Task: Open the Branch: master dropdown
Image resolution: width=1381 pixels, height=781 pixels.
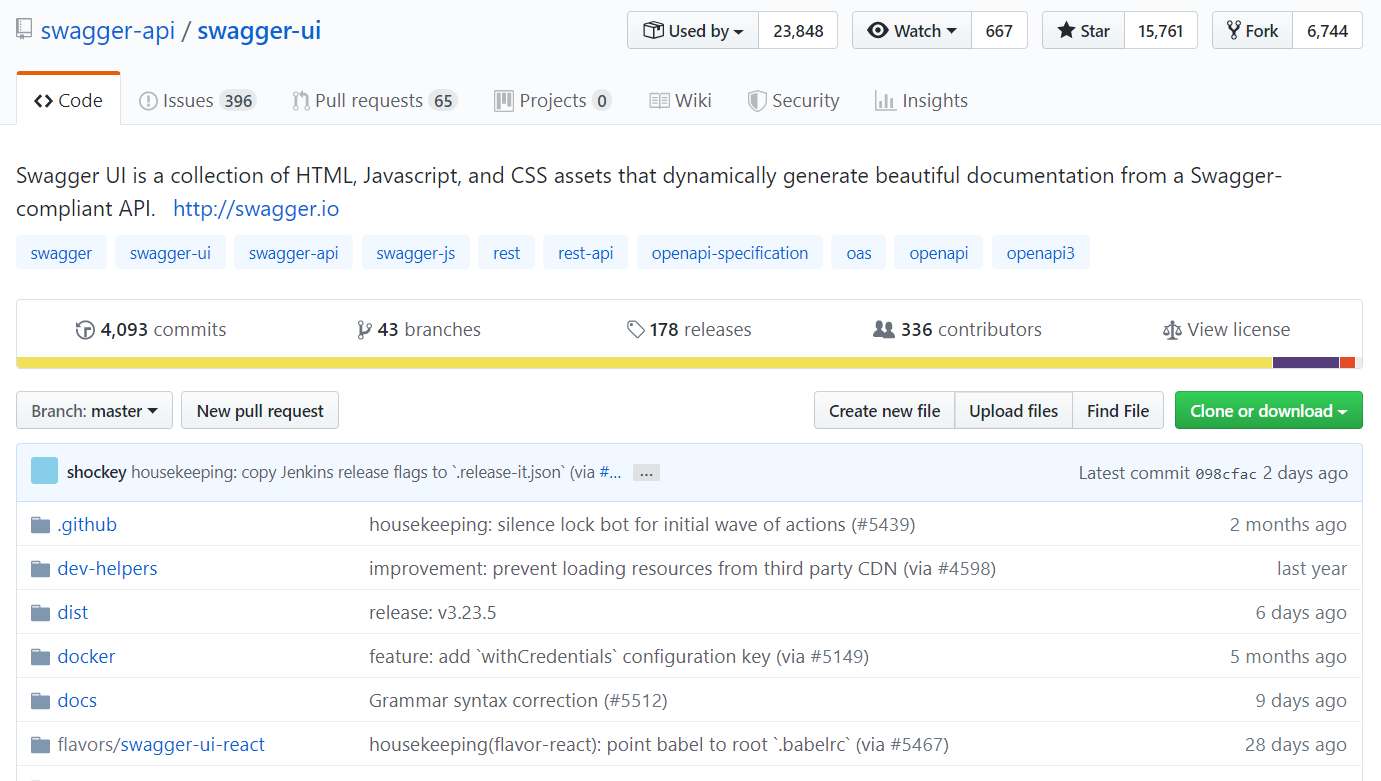Action: (94, 411)
